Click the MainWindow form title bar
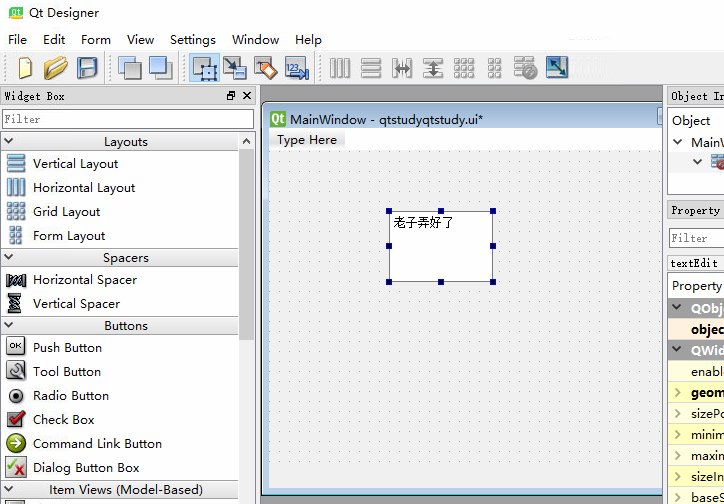724x504 pixels. (462, 120)
